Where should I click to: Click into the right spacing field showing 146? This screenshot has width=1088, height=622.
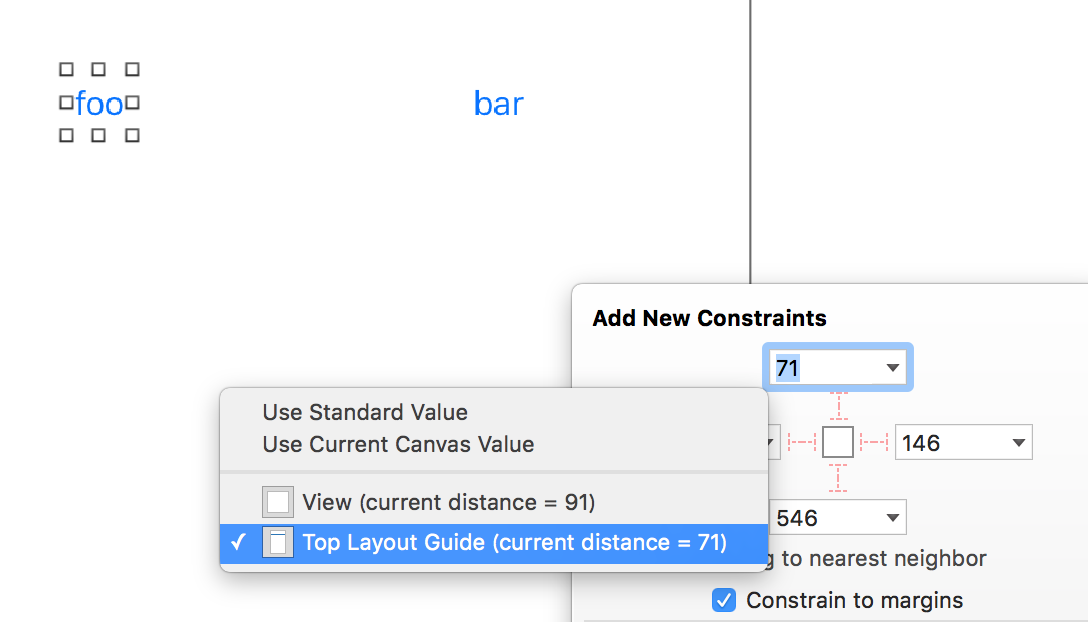pyautogui.click(x=950, y=443)
